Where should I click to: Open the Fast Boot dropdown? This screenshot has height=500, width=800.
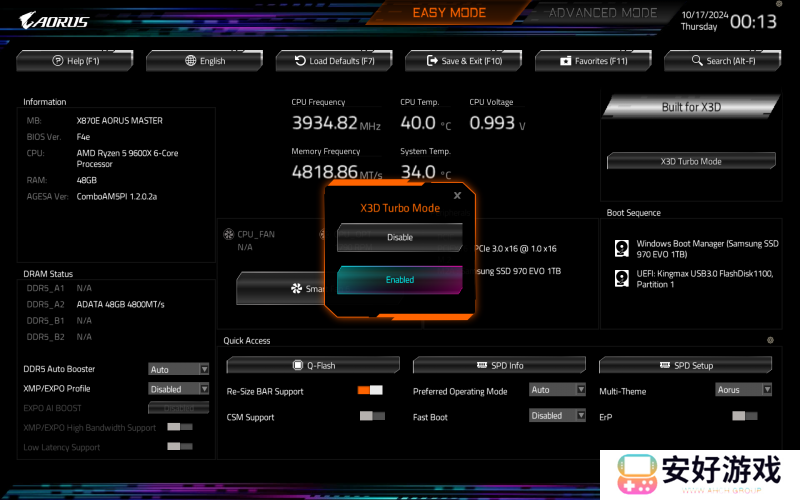[x=557, y=416]
